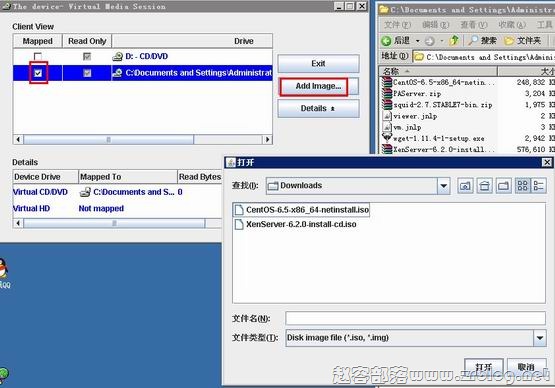Select PAServer.zip in Explorer

[412, 94]
